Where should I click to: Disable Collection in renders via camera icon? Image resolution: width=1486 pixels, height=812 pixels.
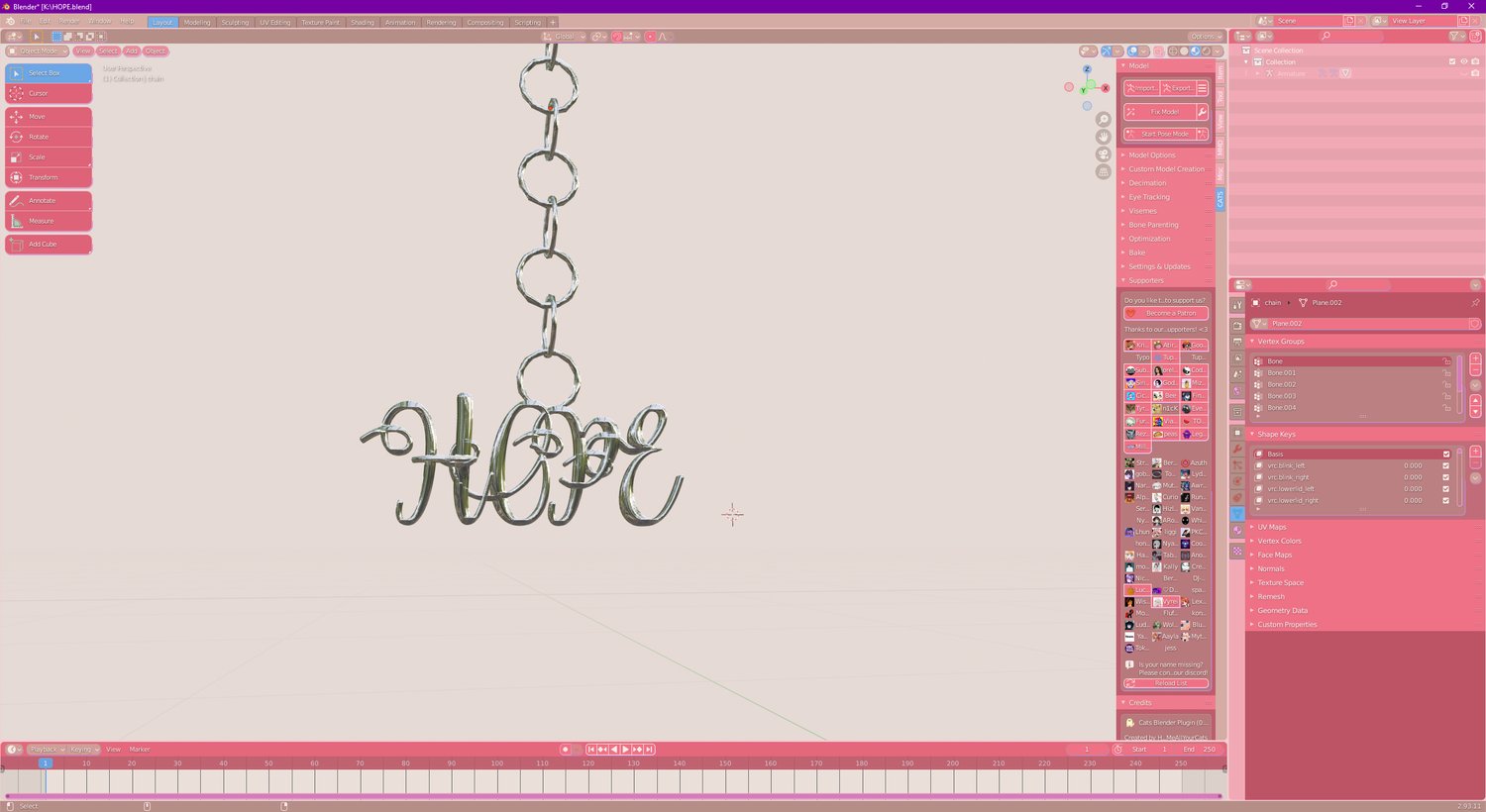[x=1476, y=61]
